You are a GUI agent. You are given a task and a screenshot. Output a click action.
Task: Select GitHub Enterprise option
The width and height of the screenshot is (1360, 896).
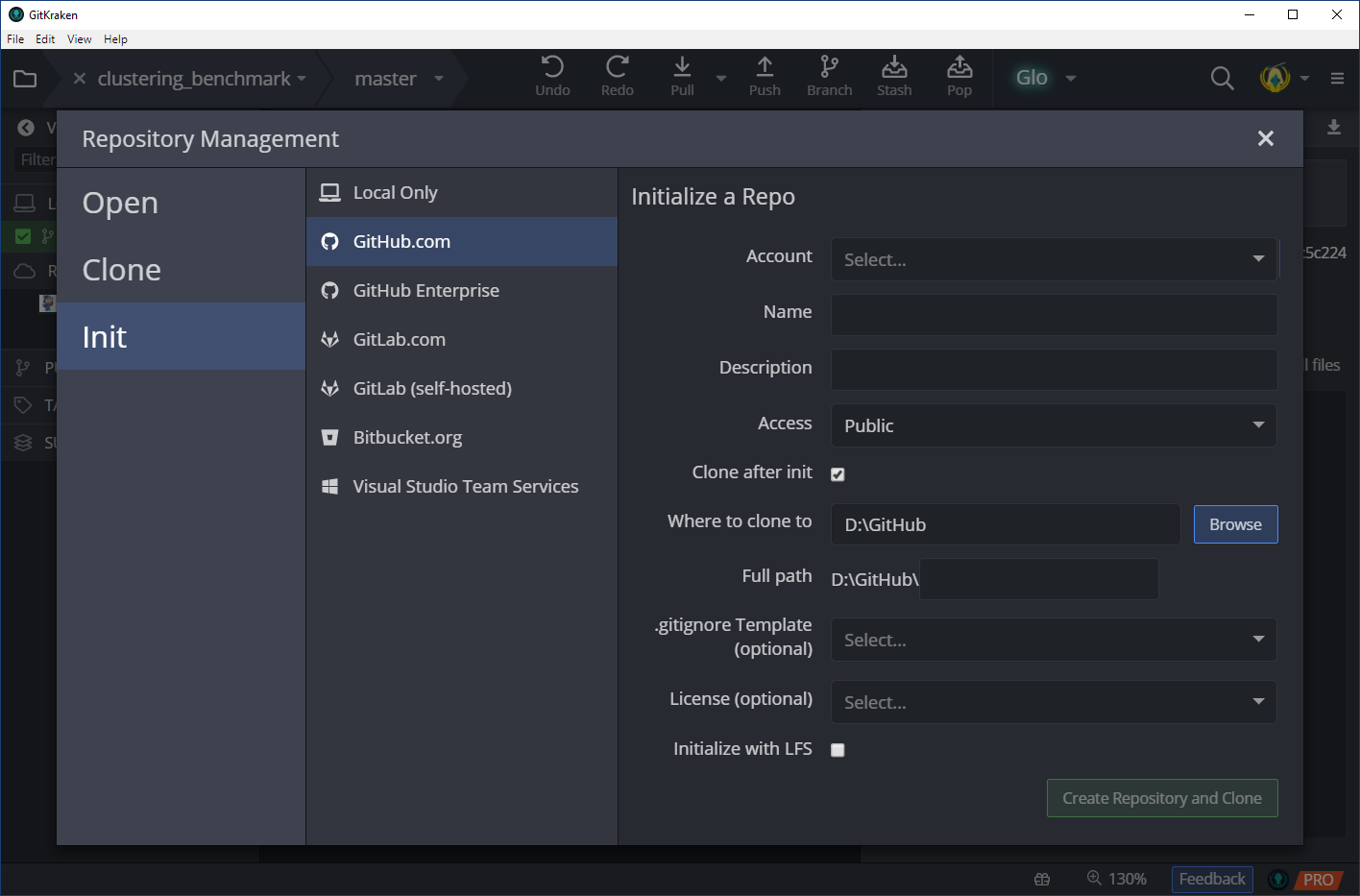coord(462,290)
